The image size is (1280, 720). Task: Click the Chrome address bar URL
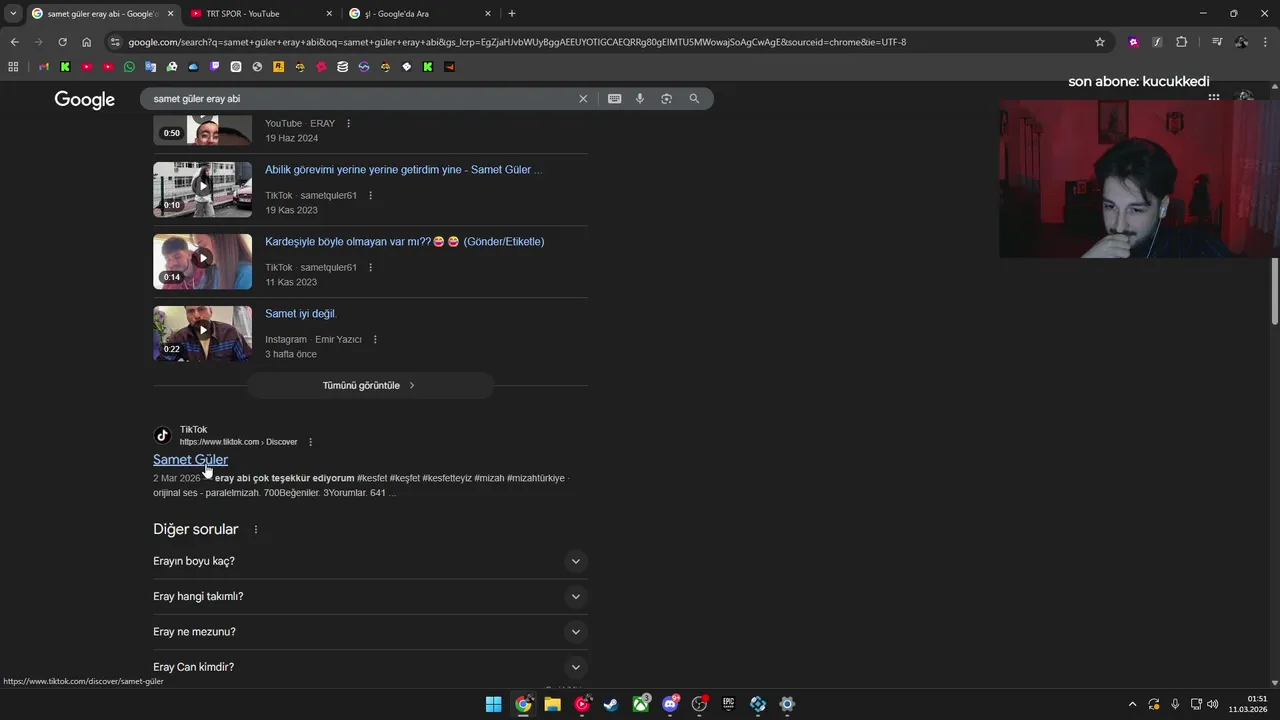click(517, 42)
